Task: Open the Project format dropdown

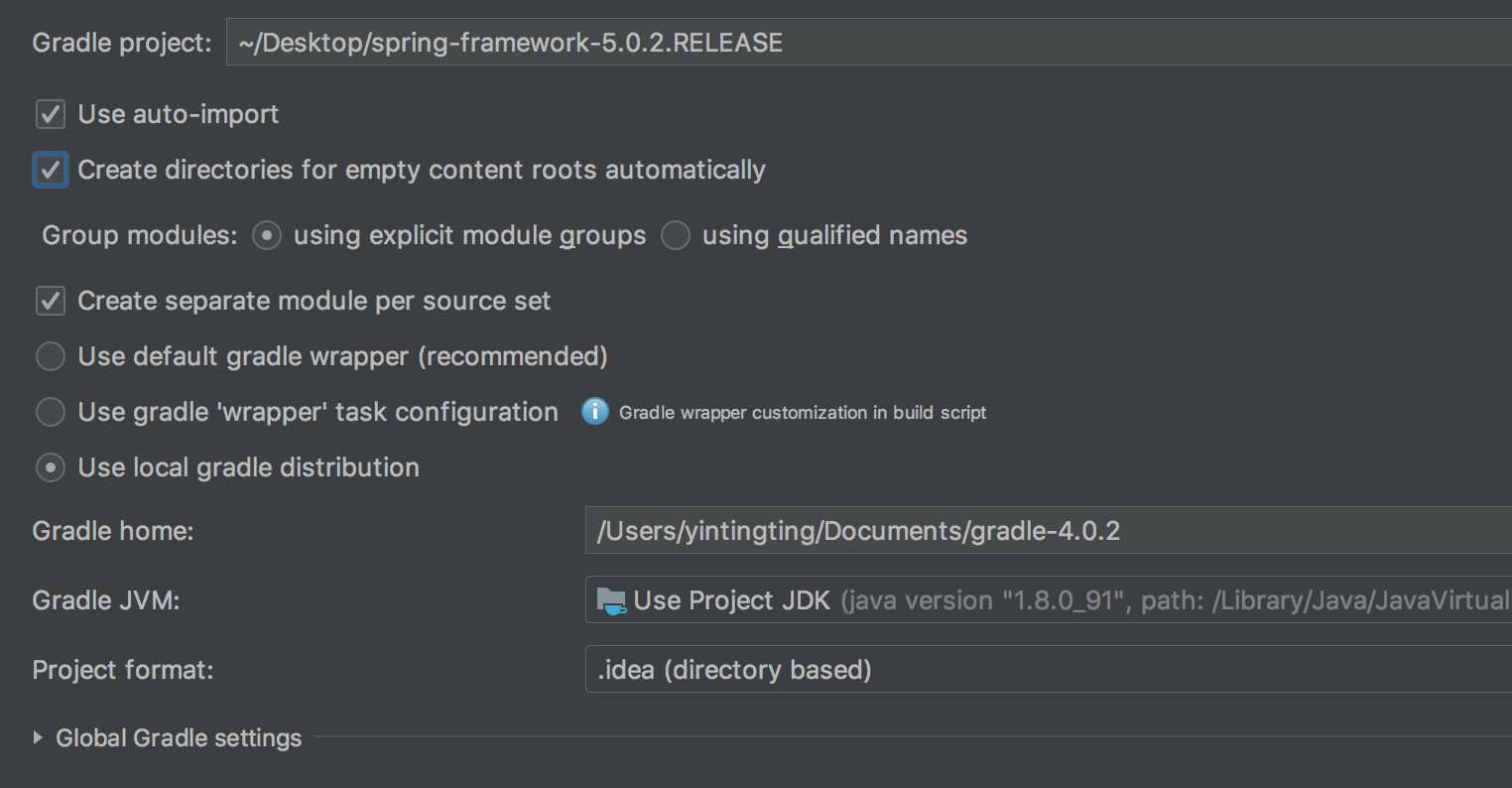Action: [x=1049, y=669]
